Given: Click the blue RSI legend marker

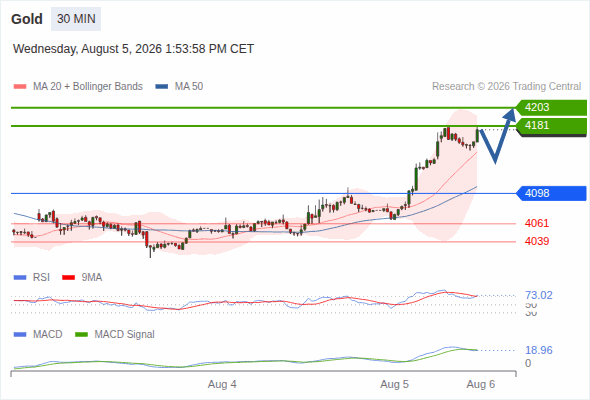Looking at the screenshot, I should pos(20,278).
